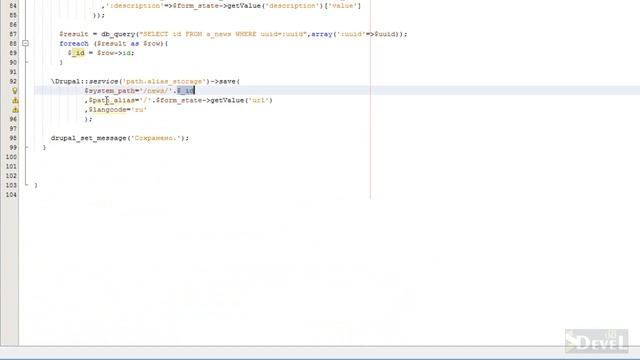Click line number 96 in the gutter
The height and width of the screenshot is (360, 640).
(13, 119)
